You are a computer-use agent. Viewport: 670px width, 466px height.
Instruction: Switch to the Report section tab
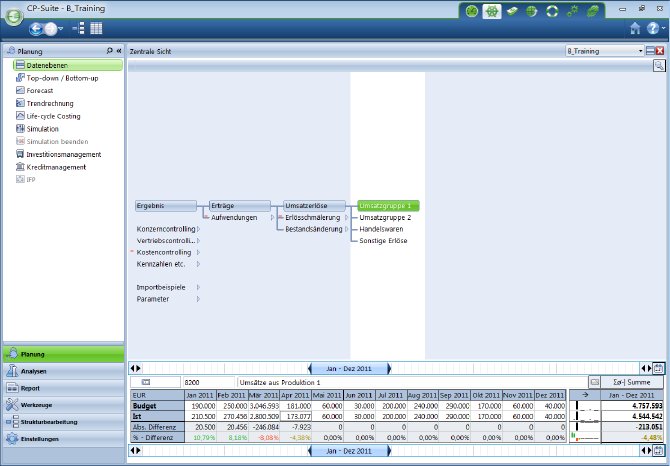(64, 388)
